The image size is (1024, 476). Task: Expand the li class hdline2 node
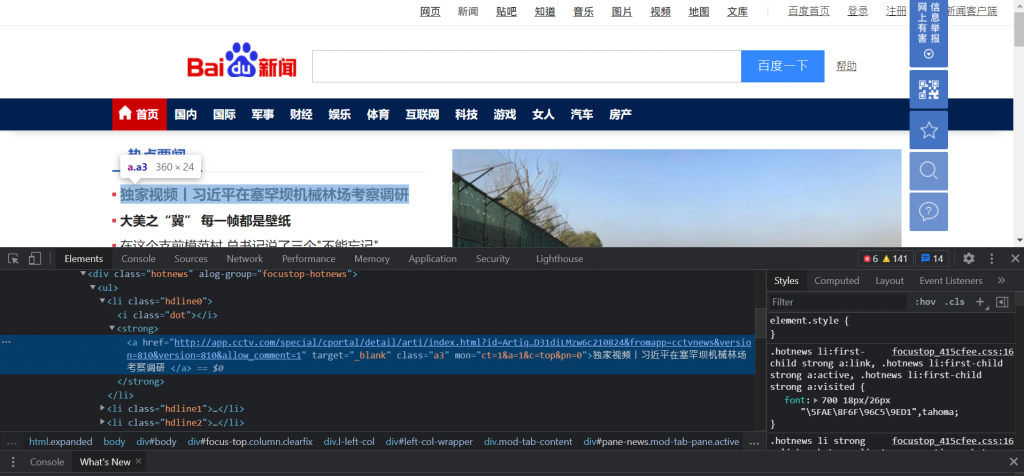tap(103, 422)
